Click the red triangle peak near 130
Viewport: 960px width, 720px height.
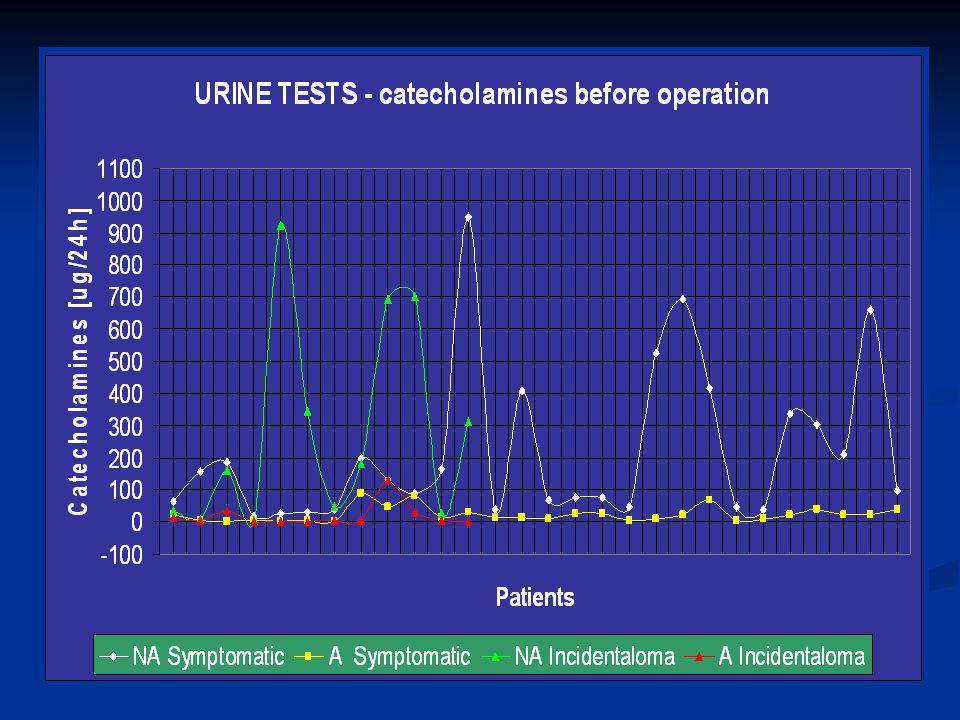388,480
